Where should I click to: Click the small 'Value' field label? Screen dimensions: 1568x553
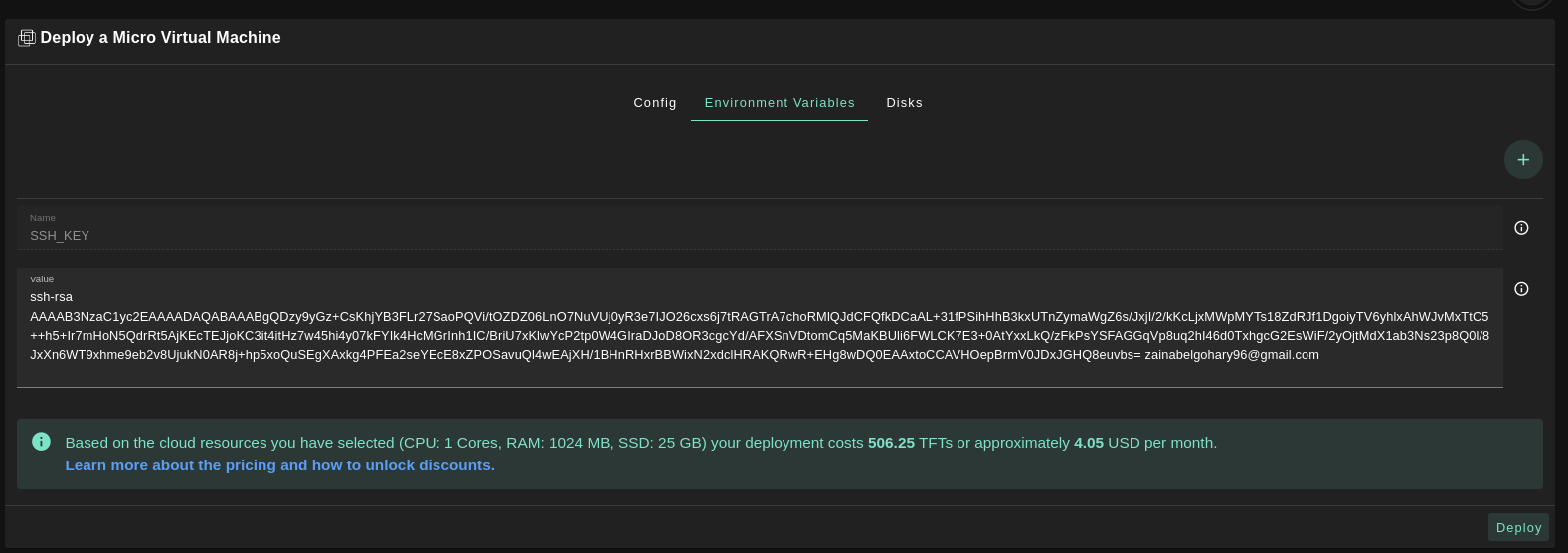click(x=42, y=279)
